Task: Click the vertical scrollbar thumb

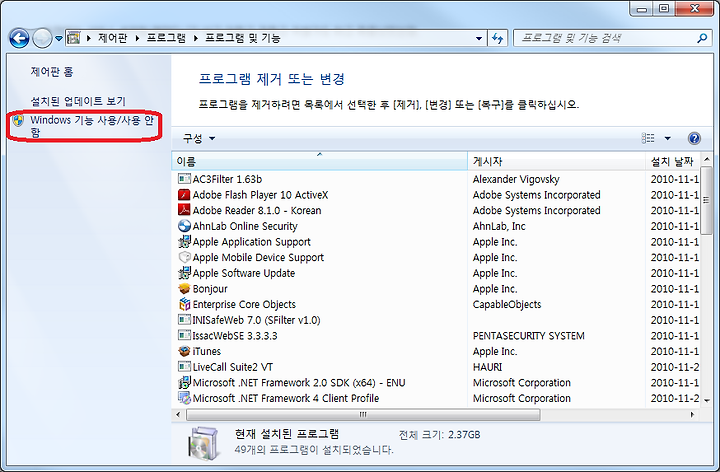Action: [x=707, y=200]
